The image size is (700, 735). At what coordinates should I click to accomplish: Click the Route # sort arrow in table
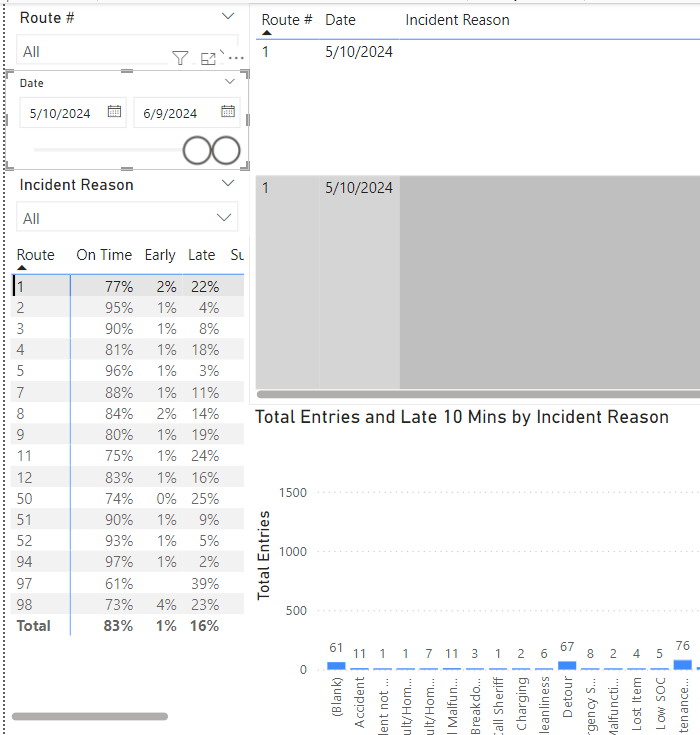pyautogui.click(x=267, y=33)
